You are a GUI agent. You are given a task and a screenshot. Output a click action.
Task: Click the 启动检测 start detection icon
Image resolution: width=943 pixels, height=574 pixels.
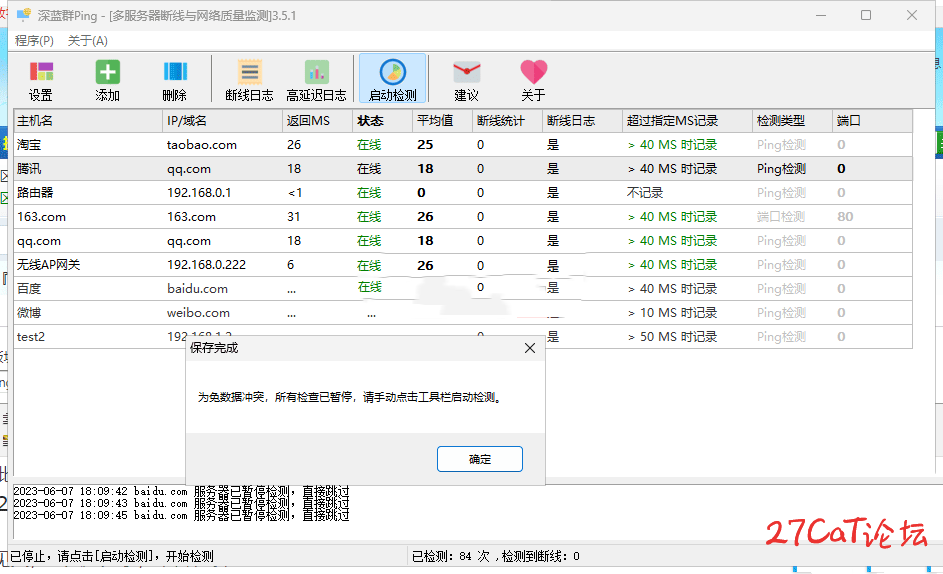pyautogui.click(x=393, y=79)
